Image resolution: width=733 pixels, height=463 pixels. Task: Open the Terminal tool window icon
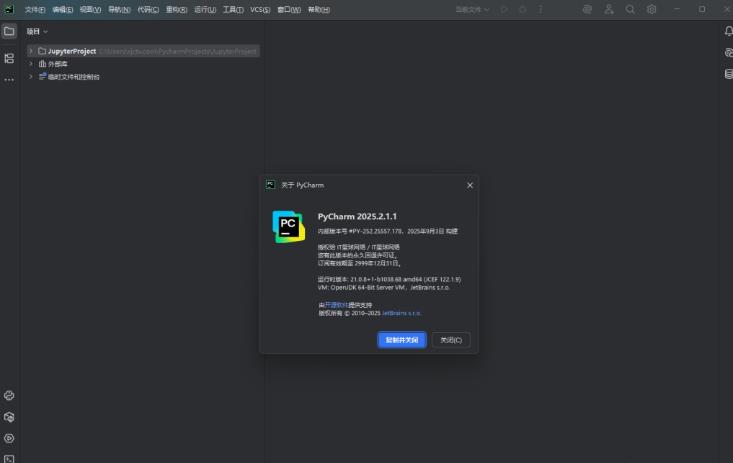point(9,459)
